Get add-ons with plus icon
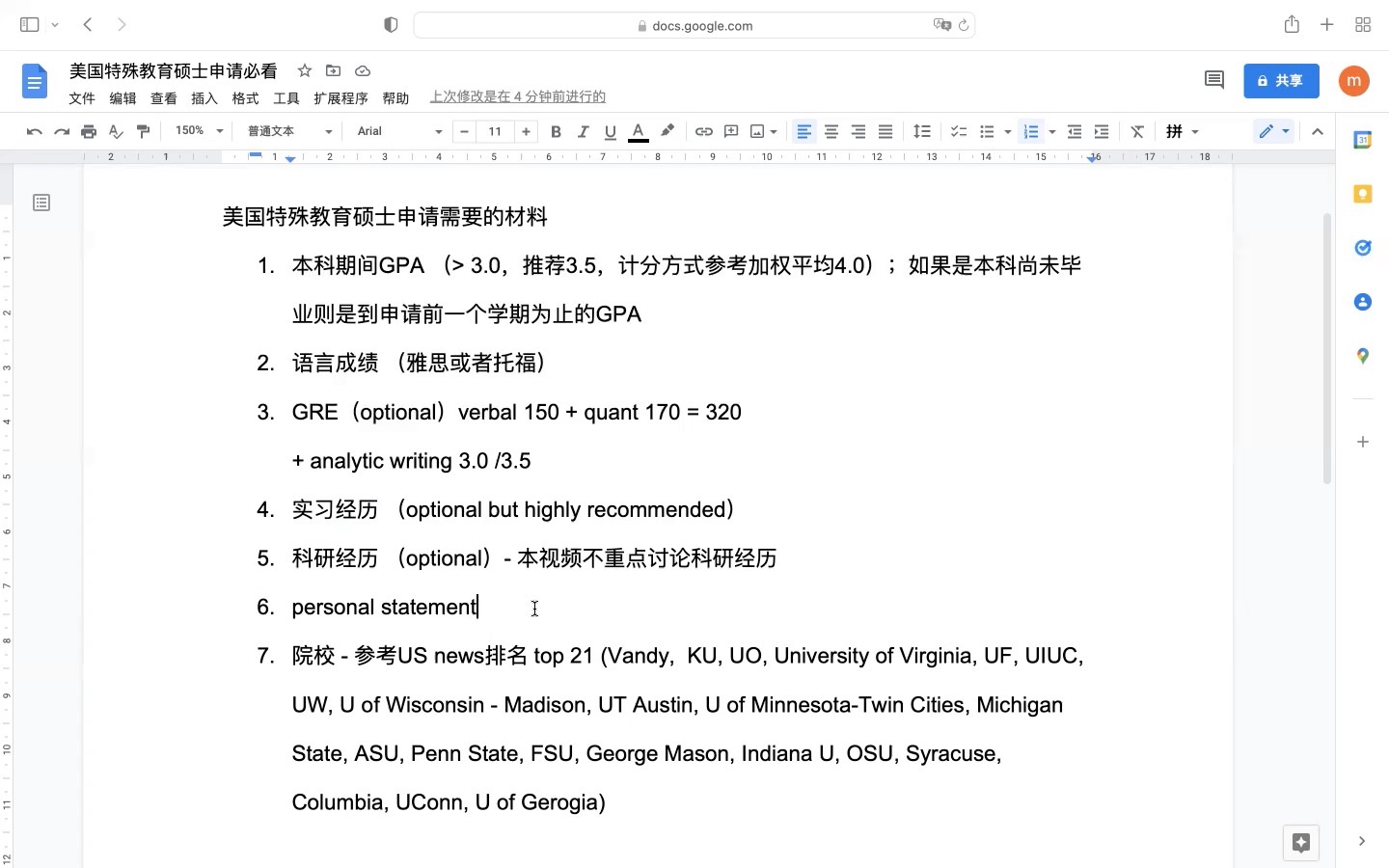1389x868 pixels. (x=1363, y=442)
